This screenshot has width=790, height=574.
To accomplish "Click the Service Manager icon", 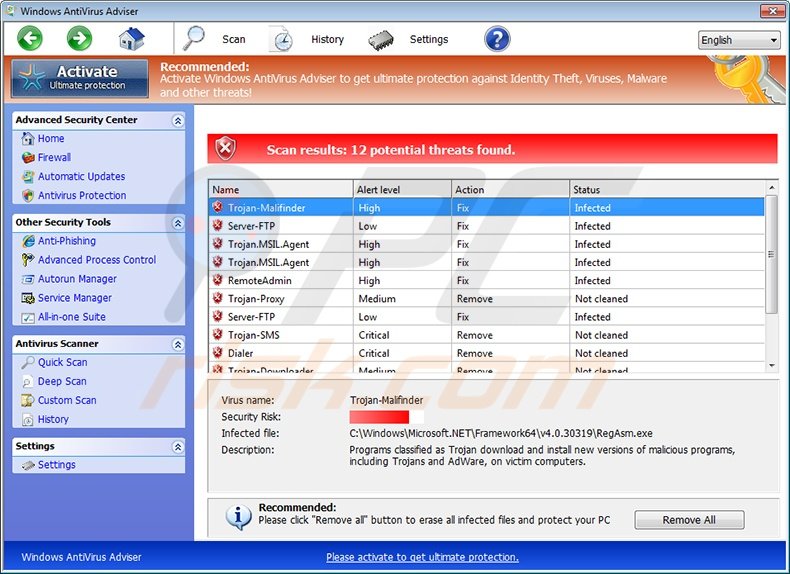I will 28,298.
